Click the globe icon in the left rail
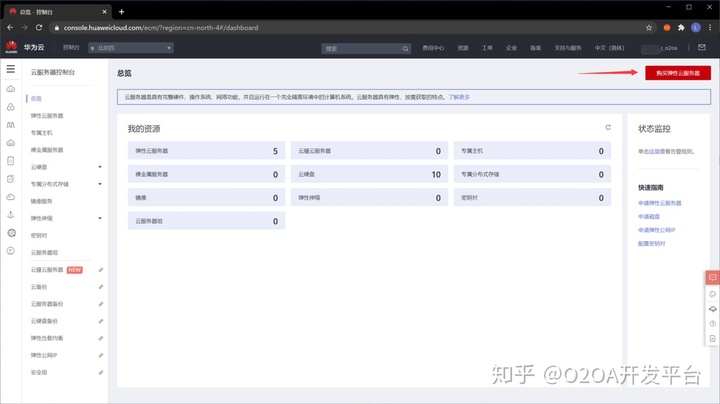This screenshot has height=404, width=720. [11, 233]
